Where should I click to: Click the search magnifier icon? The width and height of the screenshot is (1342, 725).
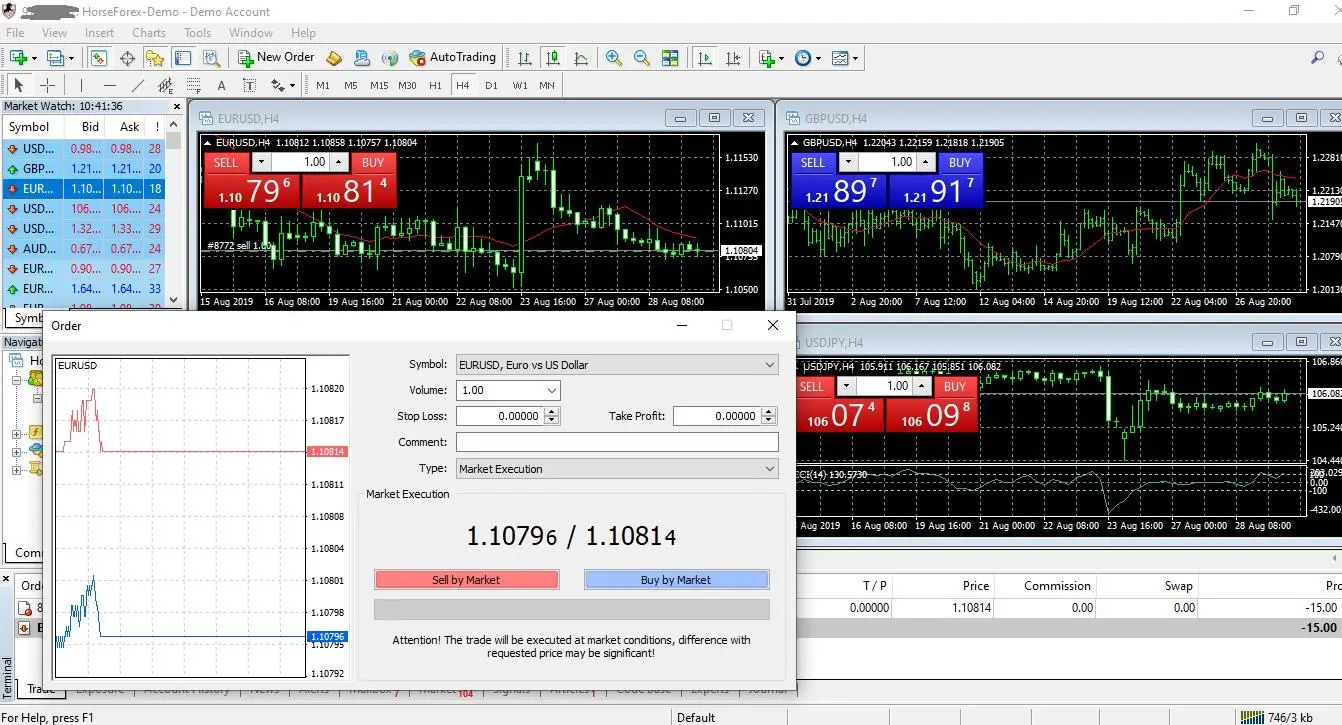click(x=1317, y=58)
